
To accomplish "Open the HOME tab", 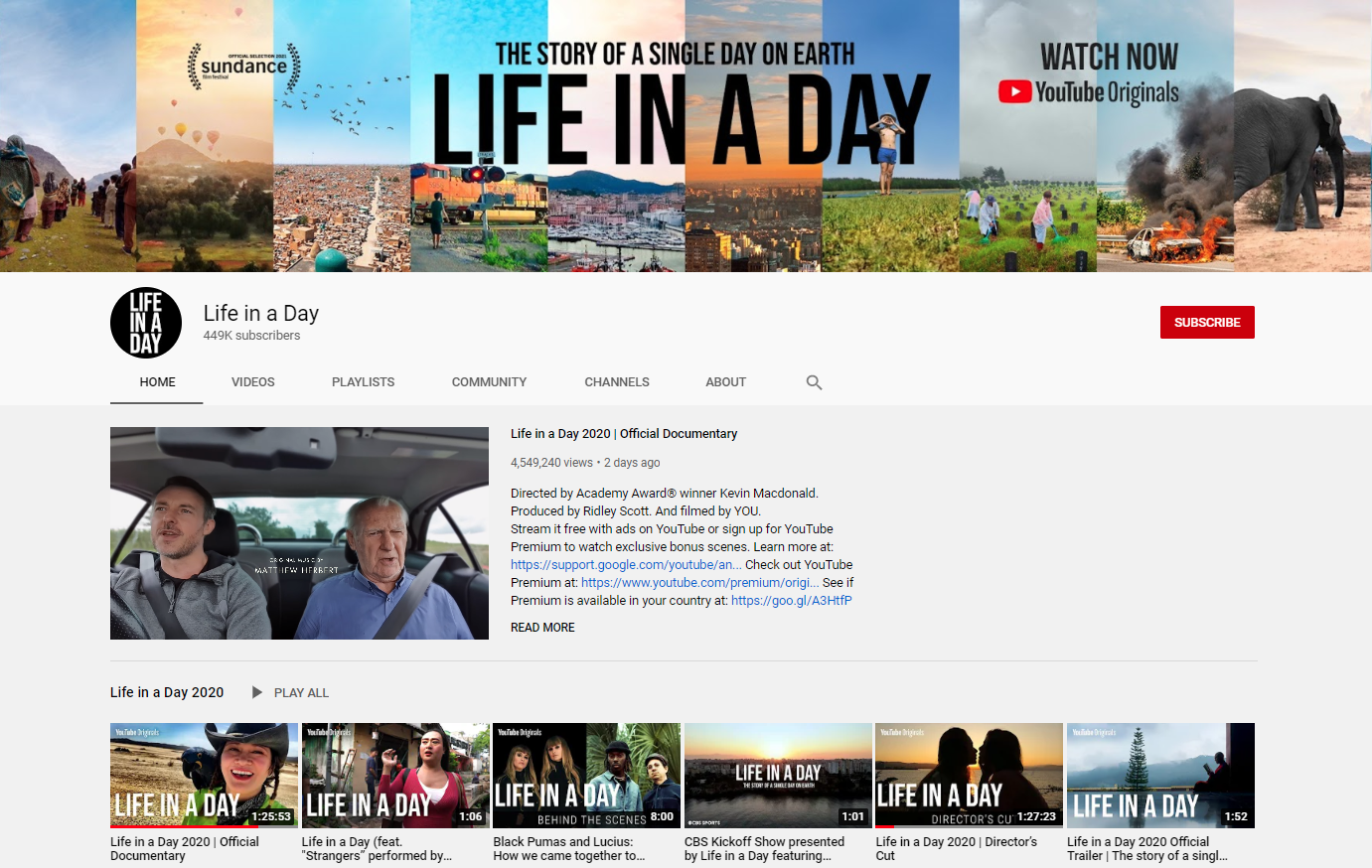I will pyautogui.click(x=157, y=382).
